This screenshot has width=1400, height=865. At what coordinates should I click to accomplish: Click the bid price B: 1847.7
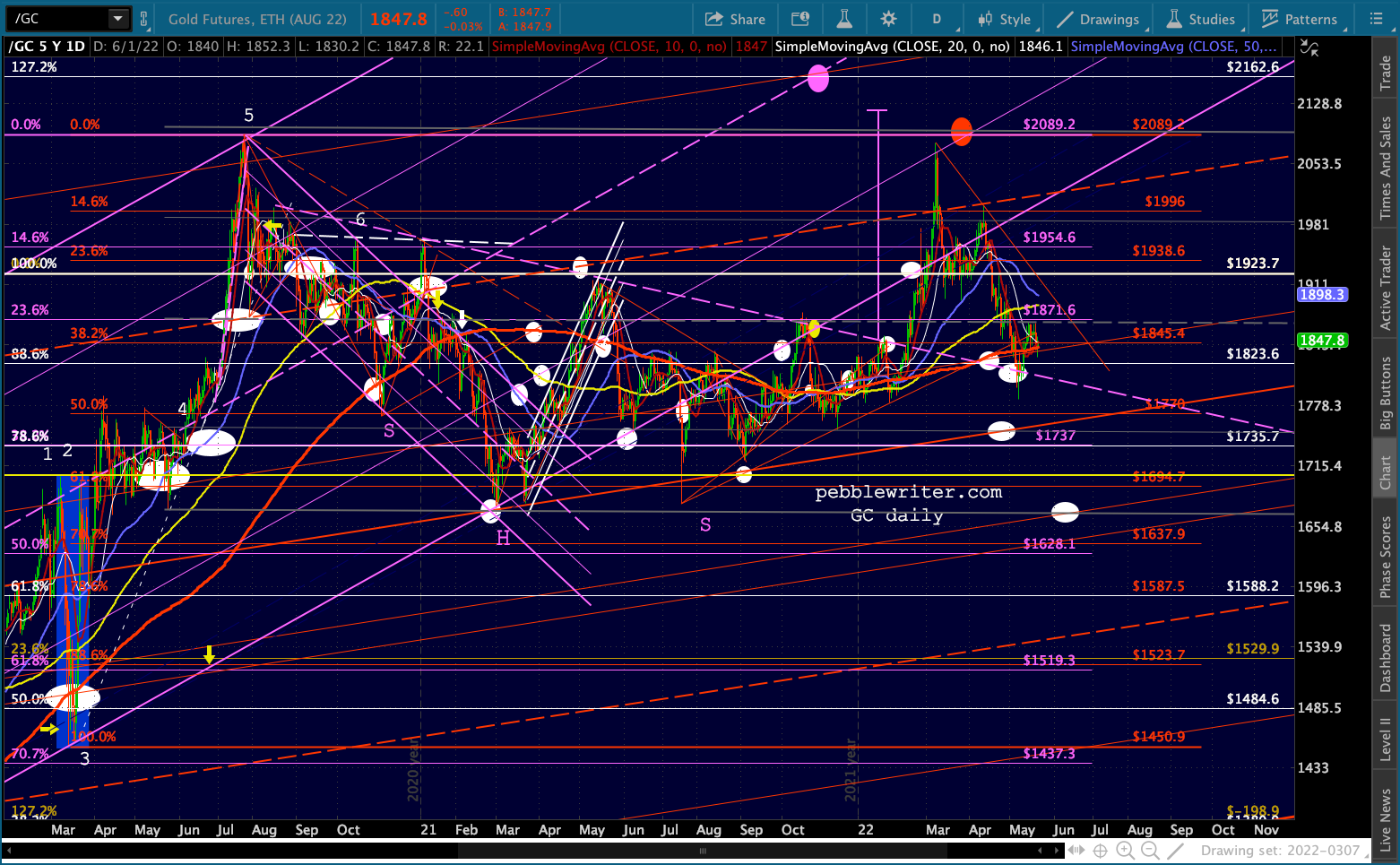pos(524,13)
